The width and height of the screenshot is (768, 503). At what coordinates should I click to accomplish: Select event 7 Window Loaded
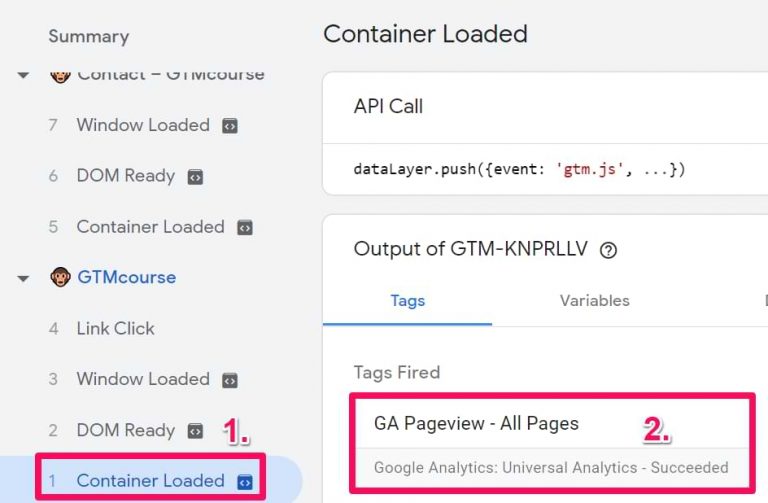142,125
